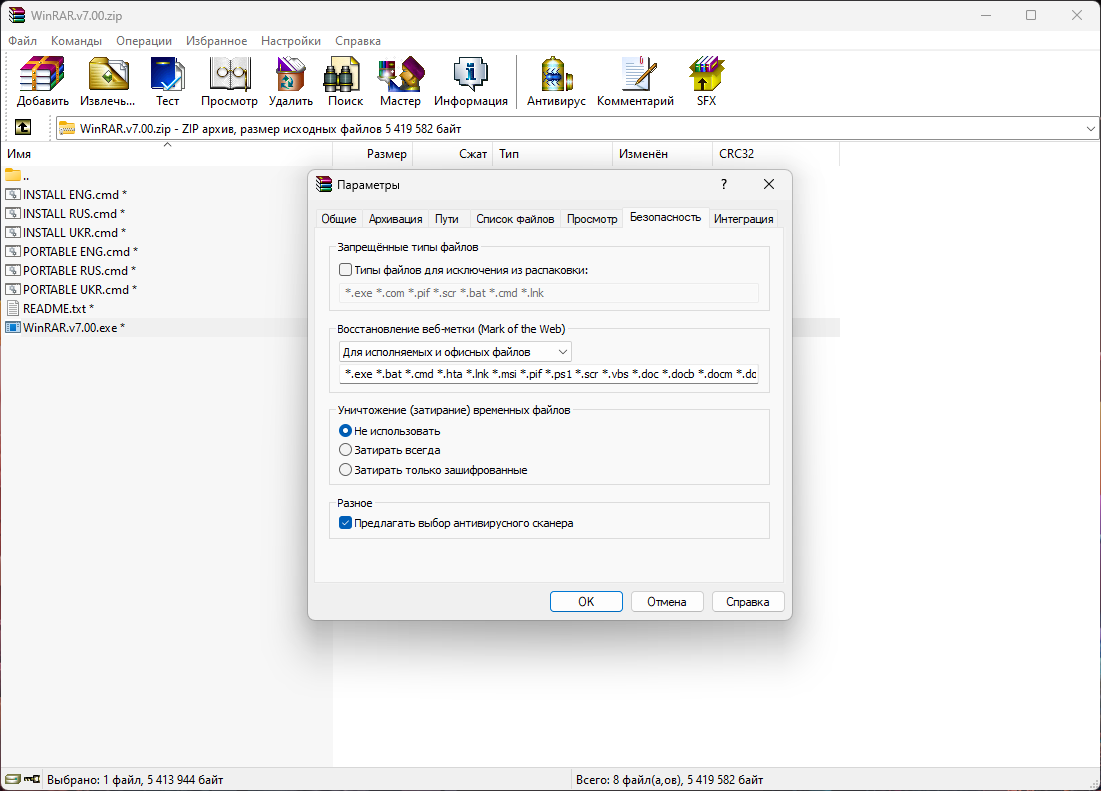This screenshot has height=791, width=1101.
Task: Sort by the Тип column header
Action: (x=552, y=154)
